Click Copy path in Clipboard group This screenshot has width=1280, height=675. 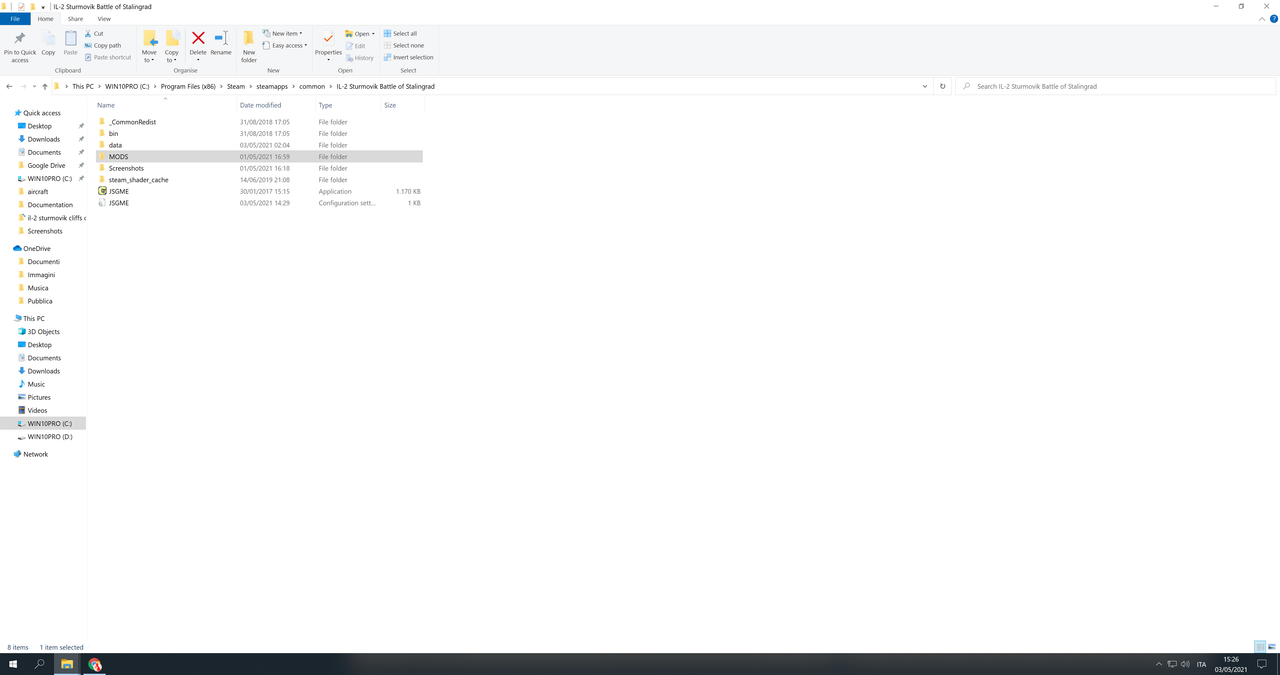coord(103,45)
